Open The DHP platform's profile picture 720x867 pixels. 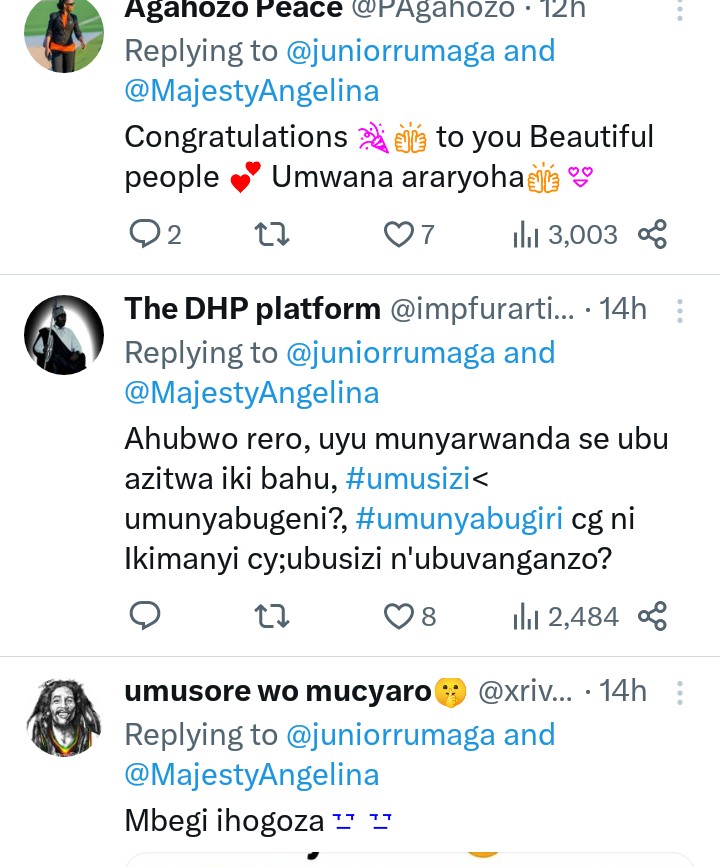coord(64,335)
